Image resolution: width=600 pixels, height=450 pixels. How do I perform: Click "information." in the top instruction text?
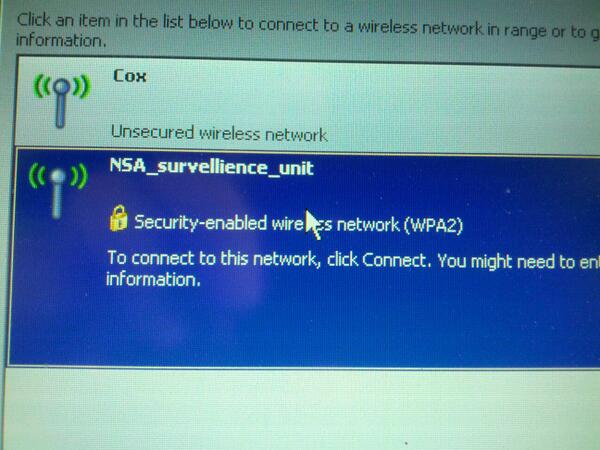tap(61, 40)
